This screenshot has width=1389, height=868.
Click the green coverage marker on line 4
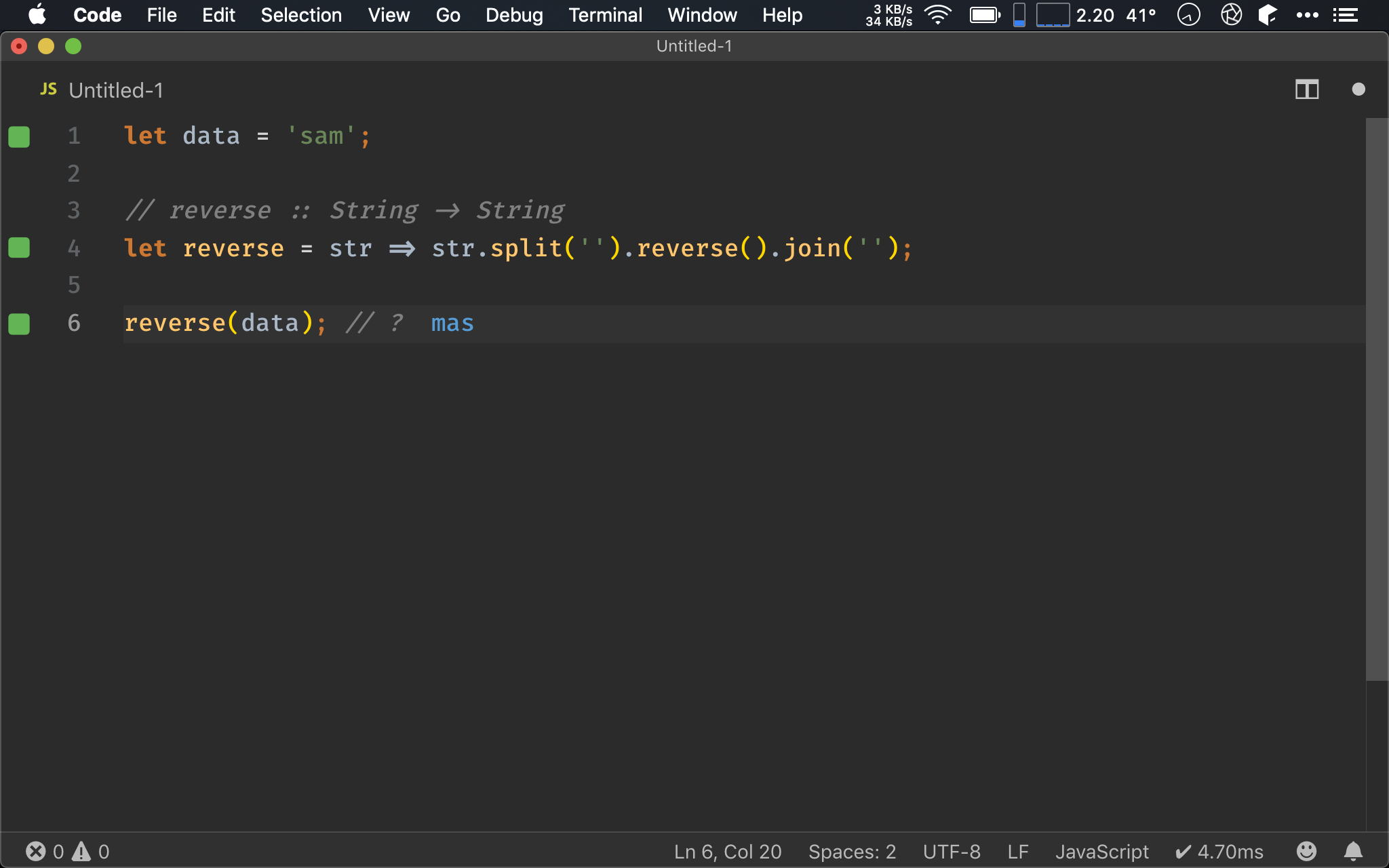click(19, 248)
